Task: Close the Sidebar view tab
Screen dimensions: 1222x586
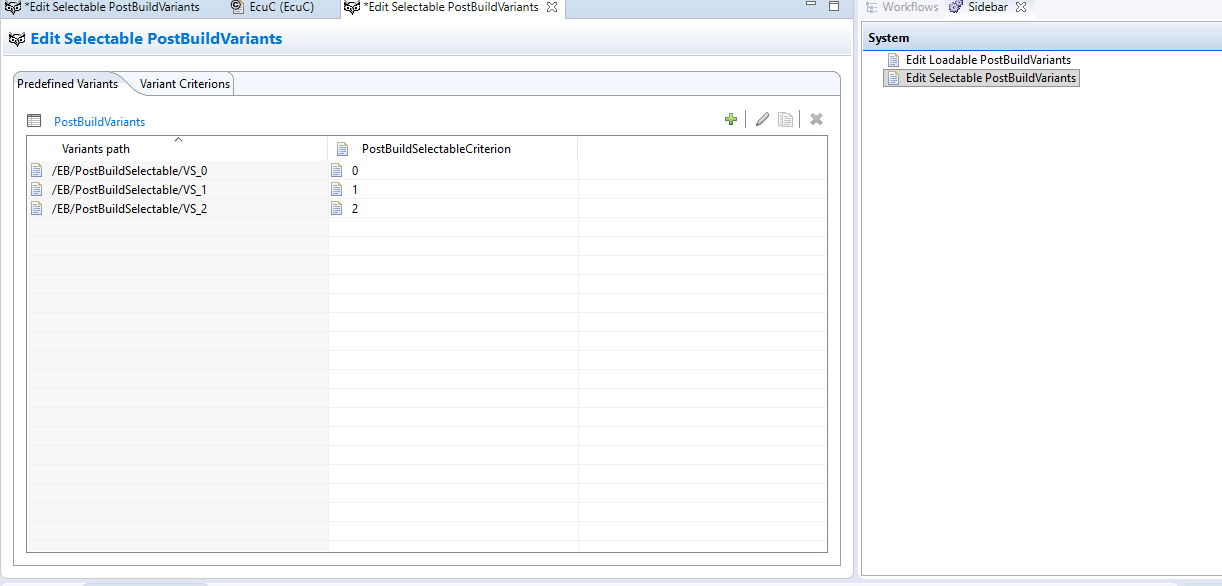Action: 1021,7
